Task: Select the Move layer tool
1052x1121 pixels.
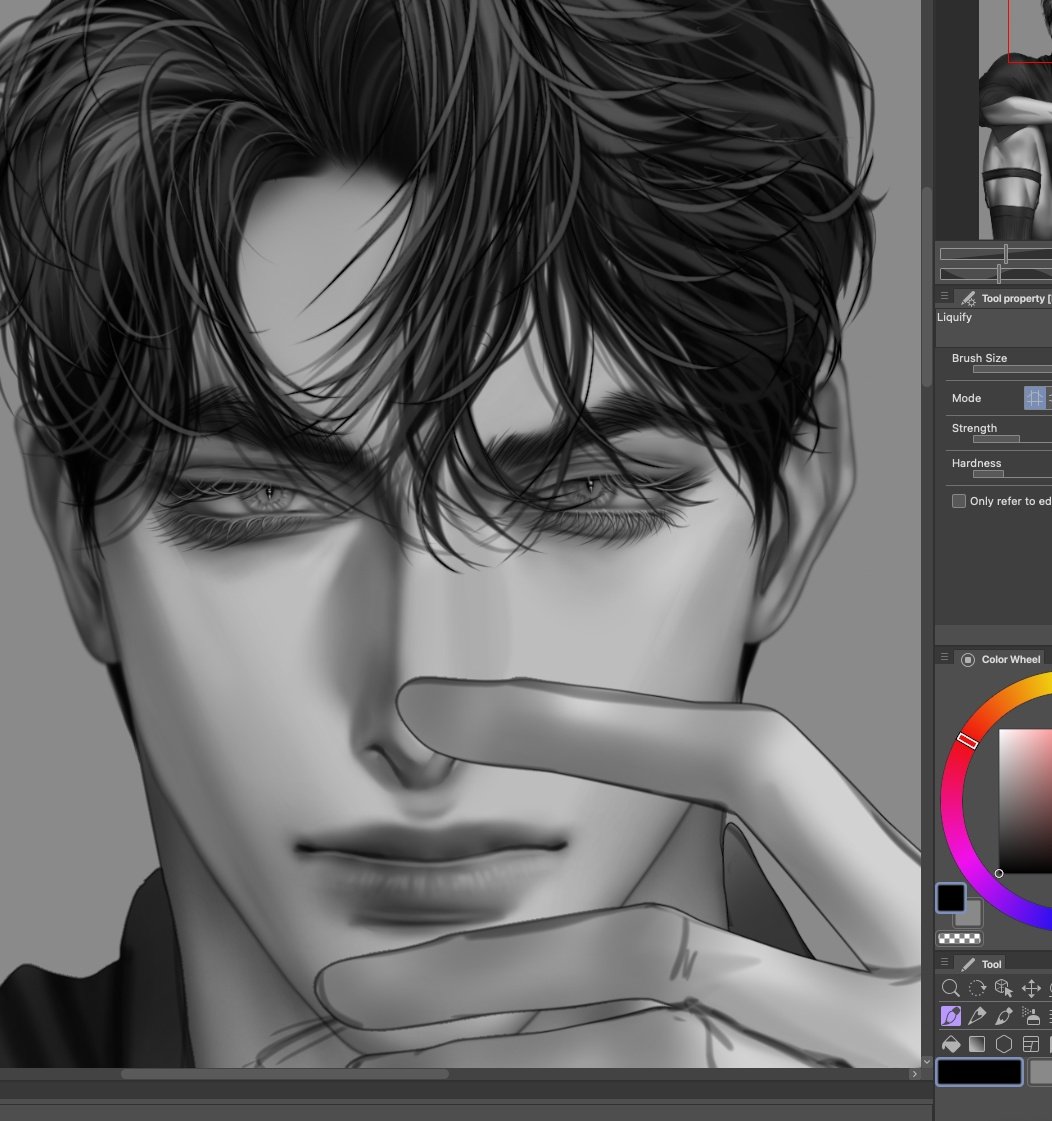Action: pos(1031,988)
